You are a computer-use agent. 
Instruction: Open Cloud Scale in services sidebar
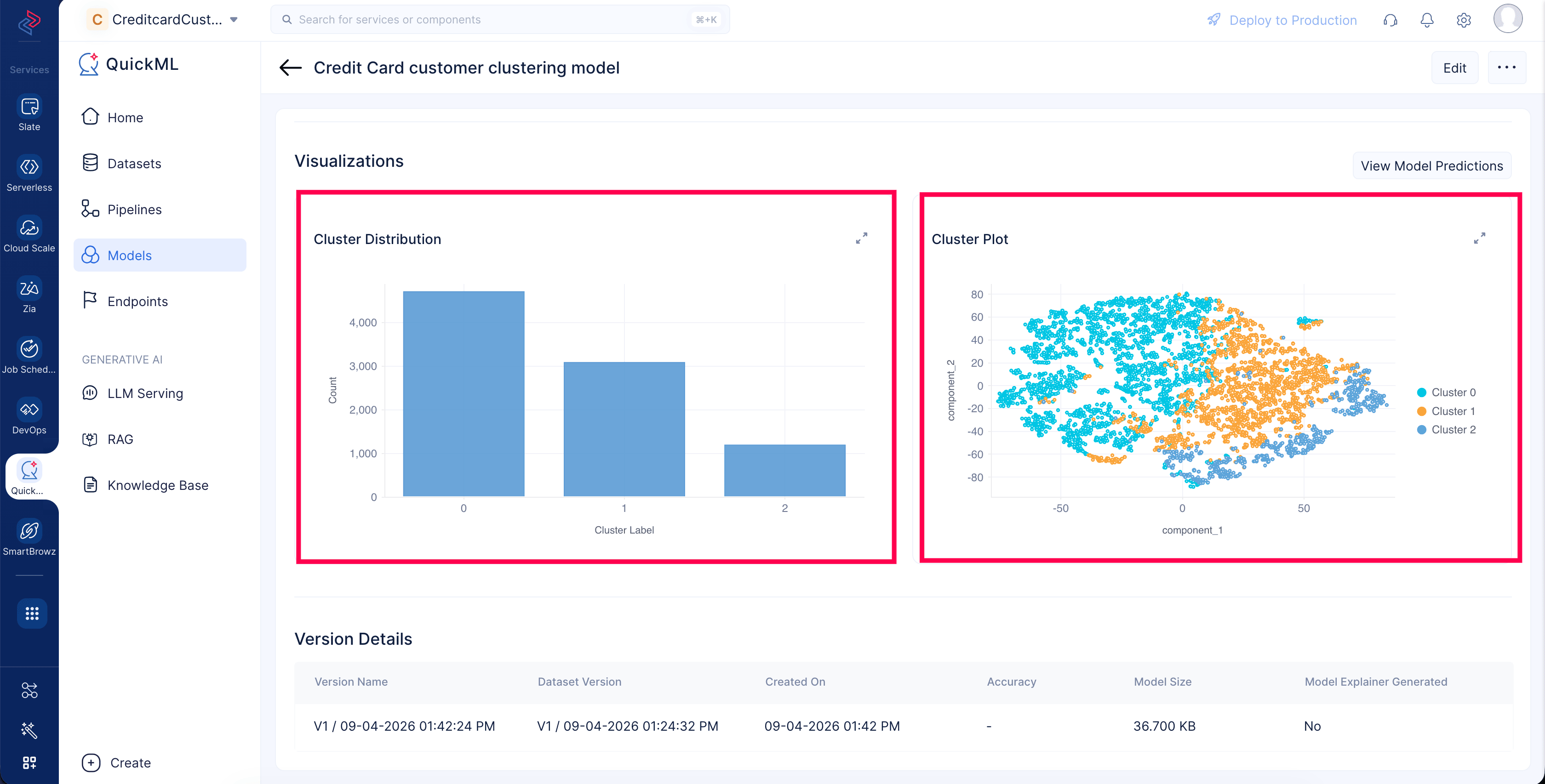pyautogui.click(x=29, y=234)
